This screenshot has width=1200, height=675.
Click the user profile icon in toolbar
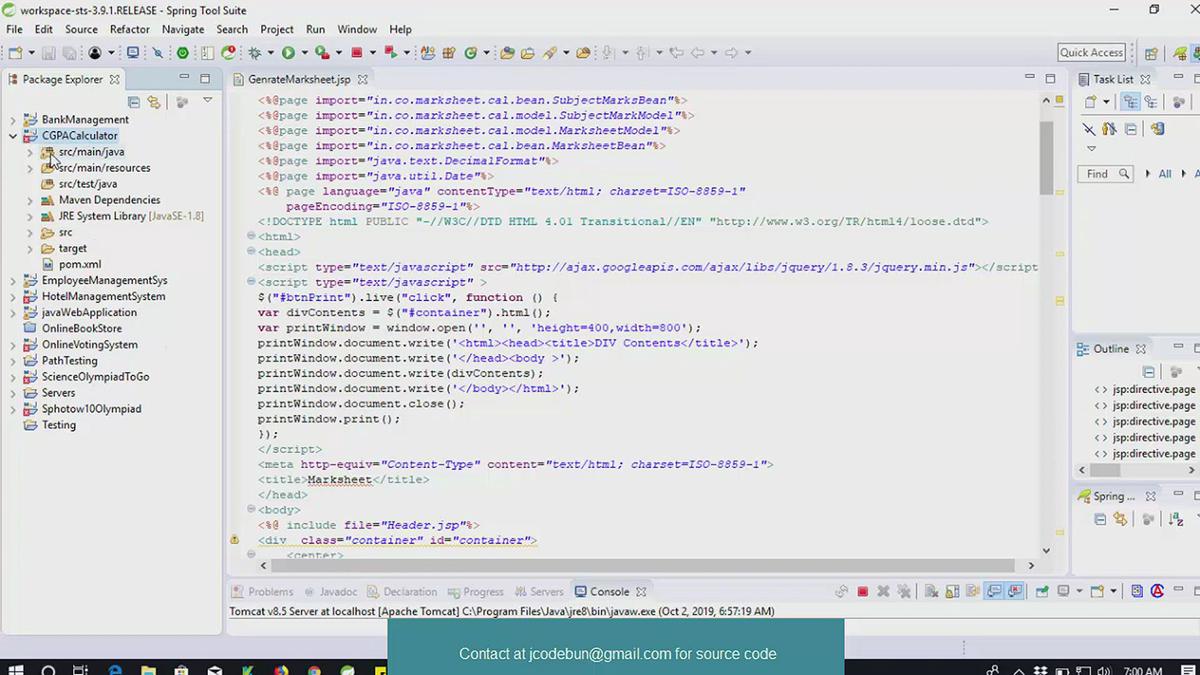[x=95, y=52]
